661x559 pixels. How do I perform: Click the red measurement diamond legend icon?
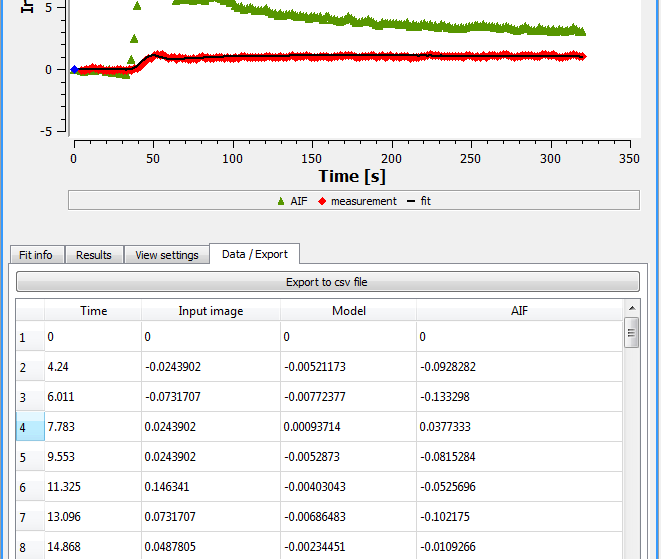tap(322, 202)
